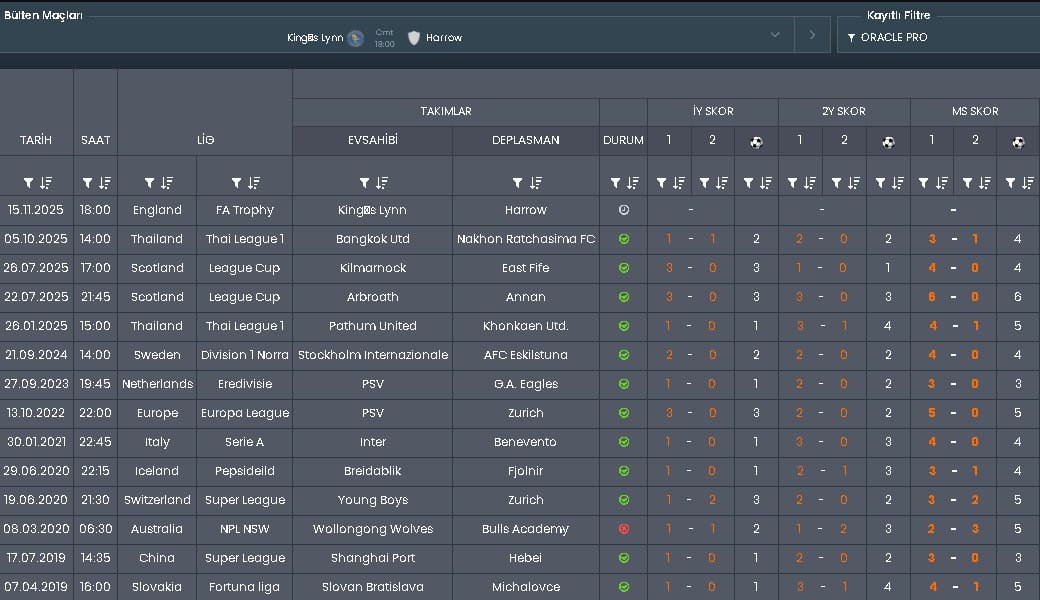Filter İY SKOR home goals column

click(661, 183)
